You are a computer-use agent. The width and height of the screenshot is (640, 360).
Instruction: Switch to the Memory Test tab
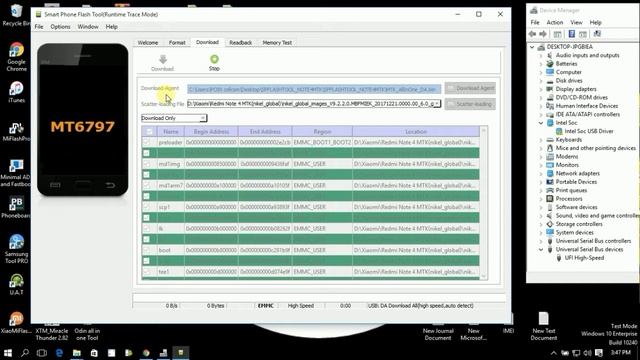(x=277, y=42)
